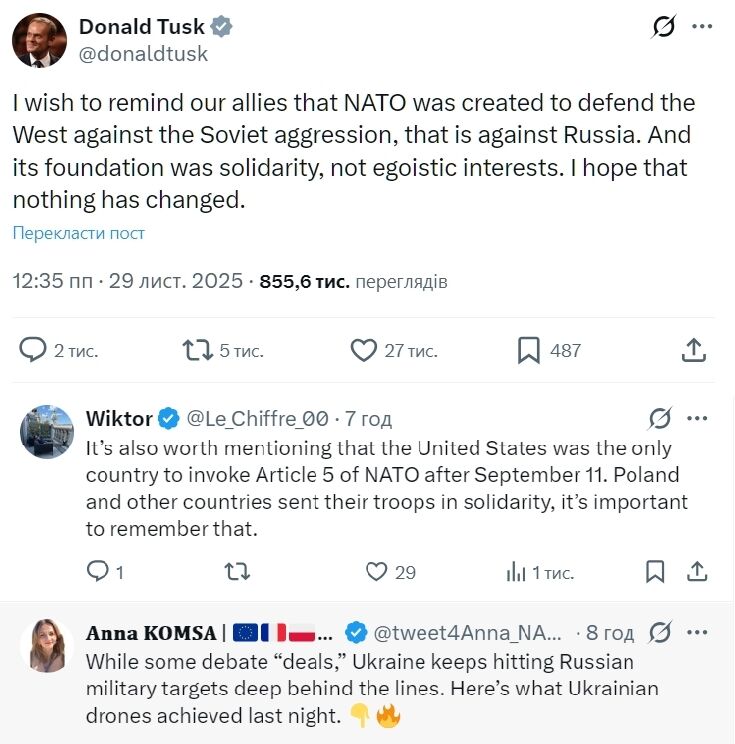Like Wiktor's comment
735x744 pixels.
(x=376, y=572)
